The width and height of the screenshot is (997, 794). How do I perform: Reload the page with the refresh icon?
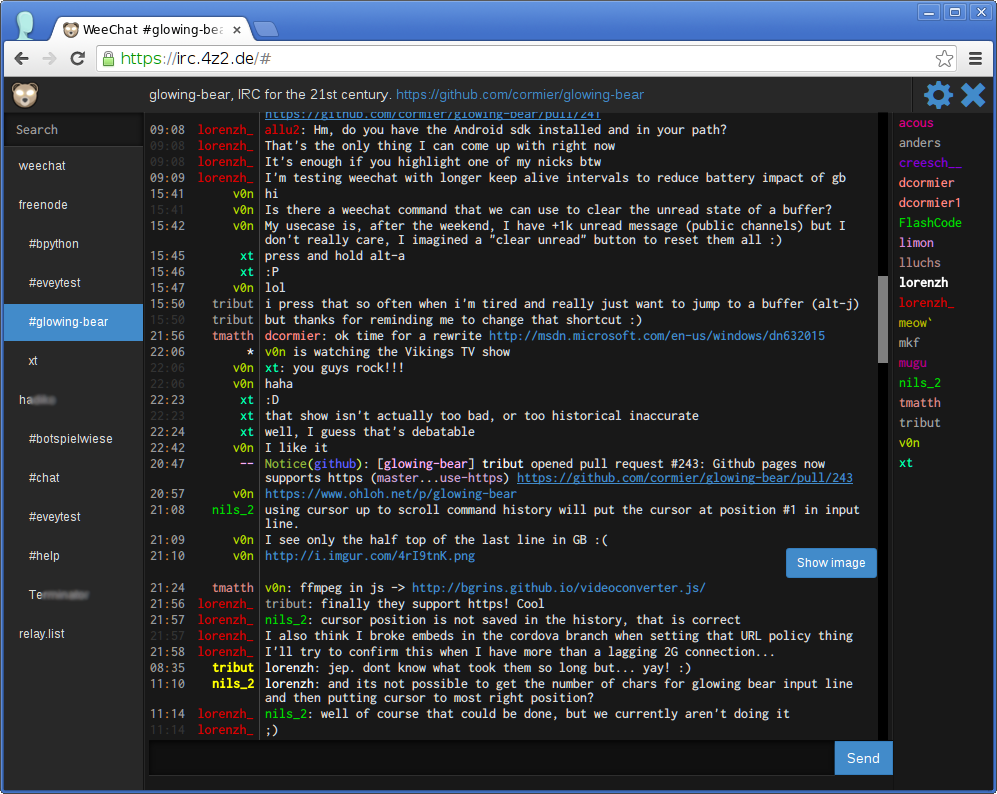[78, 58]
